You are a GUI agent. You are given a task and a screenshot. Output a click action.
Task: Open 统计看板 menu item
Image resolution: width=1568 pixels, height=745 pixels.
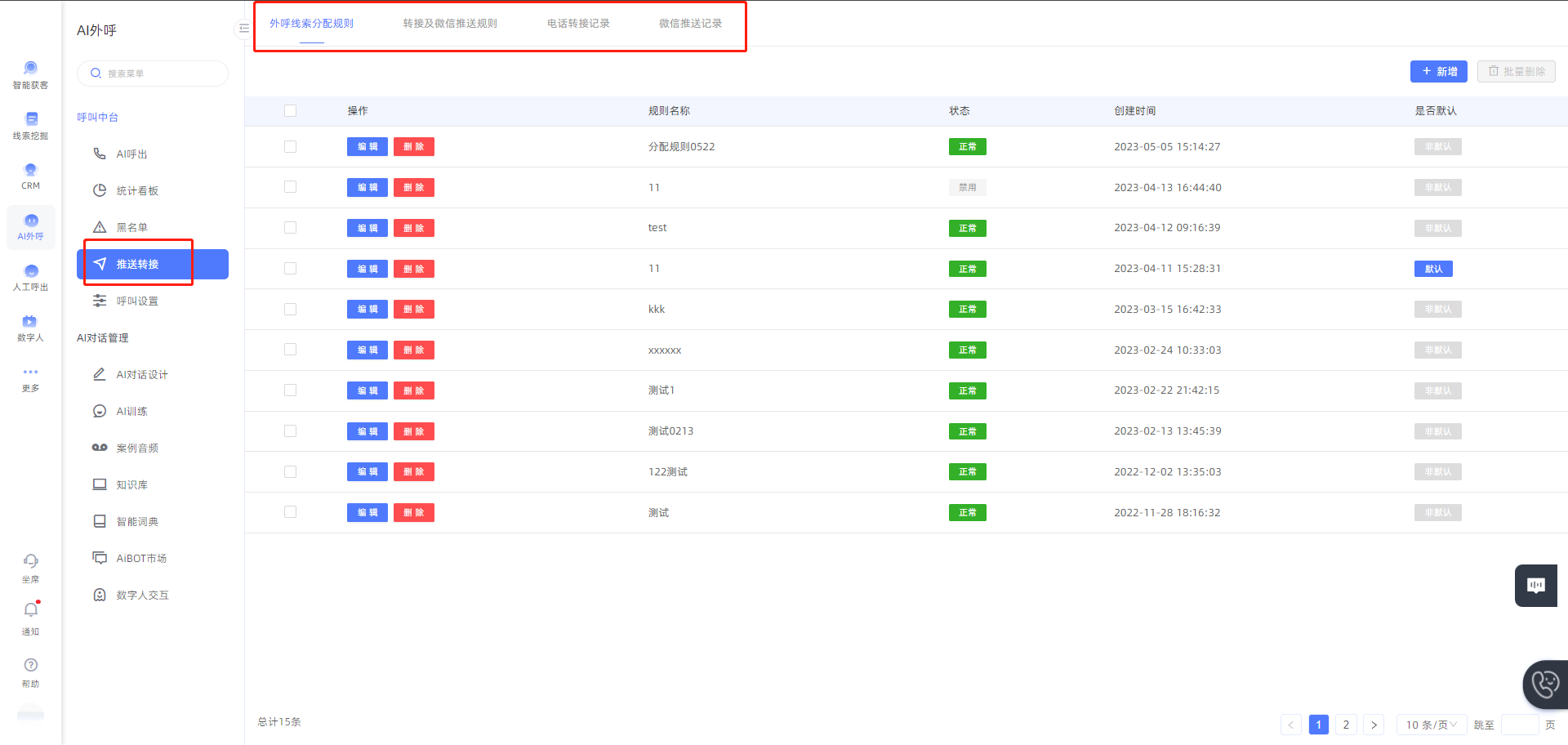pos(153,191)
